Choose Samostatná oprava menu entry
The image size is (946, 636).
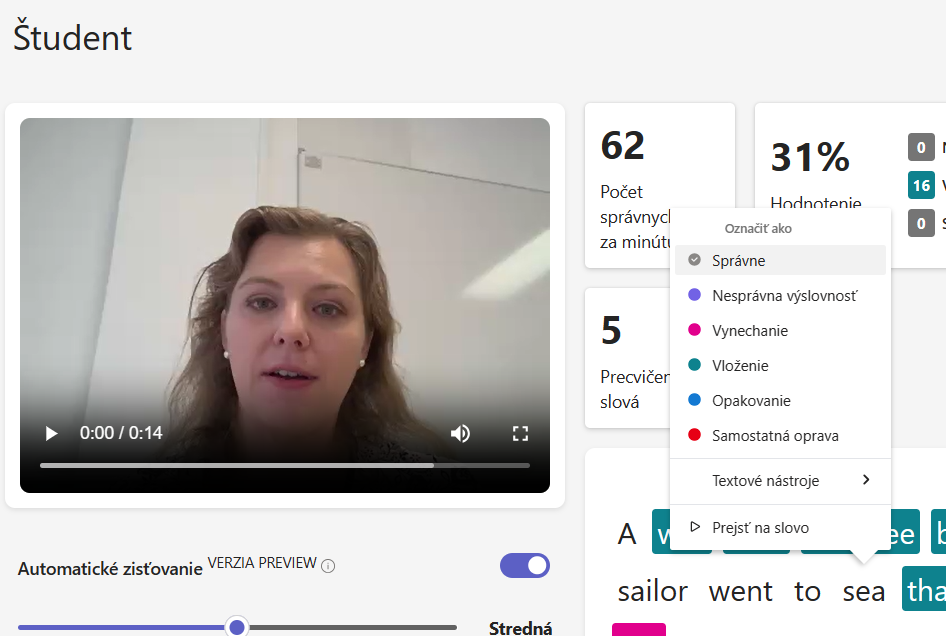pos(780,435)
